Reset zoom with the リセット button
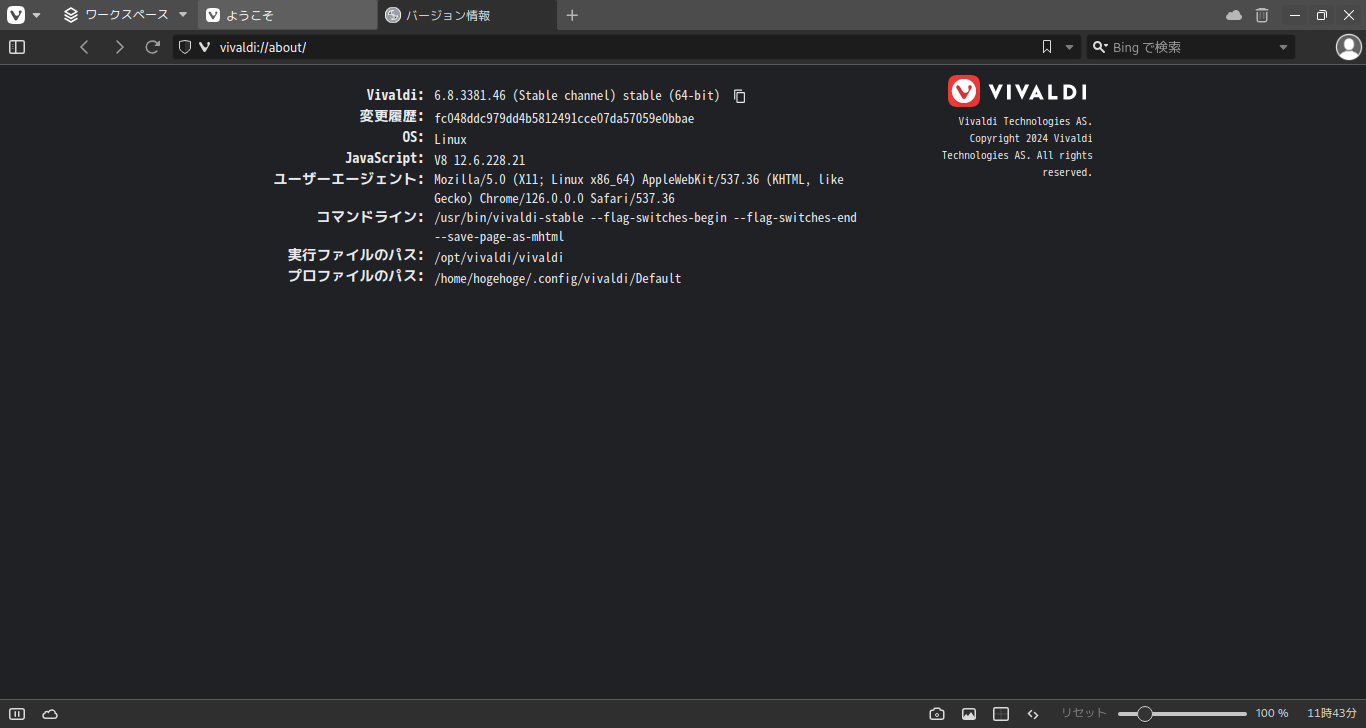Viewport: 1366px width, 728px height. click(1084, 713)
